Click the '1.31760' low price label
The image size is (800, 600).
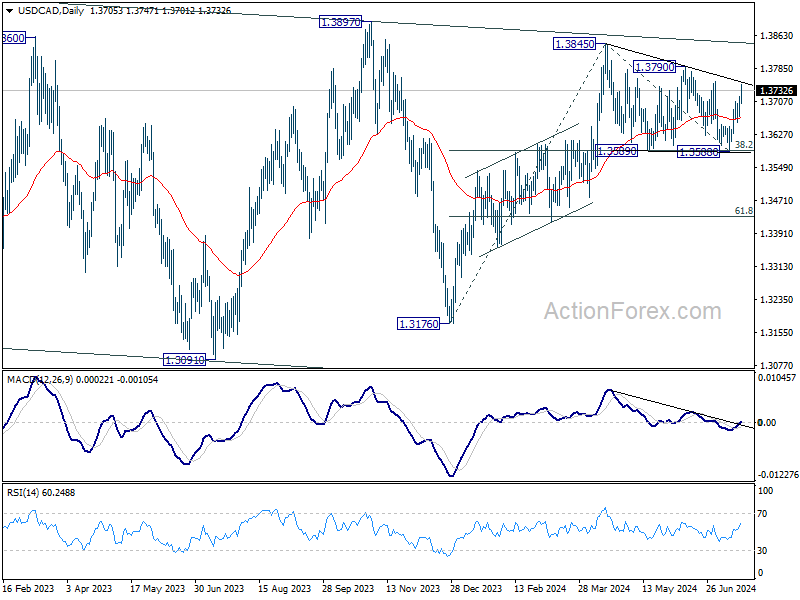pyautogui.click(x=418, y=324)
